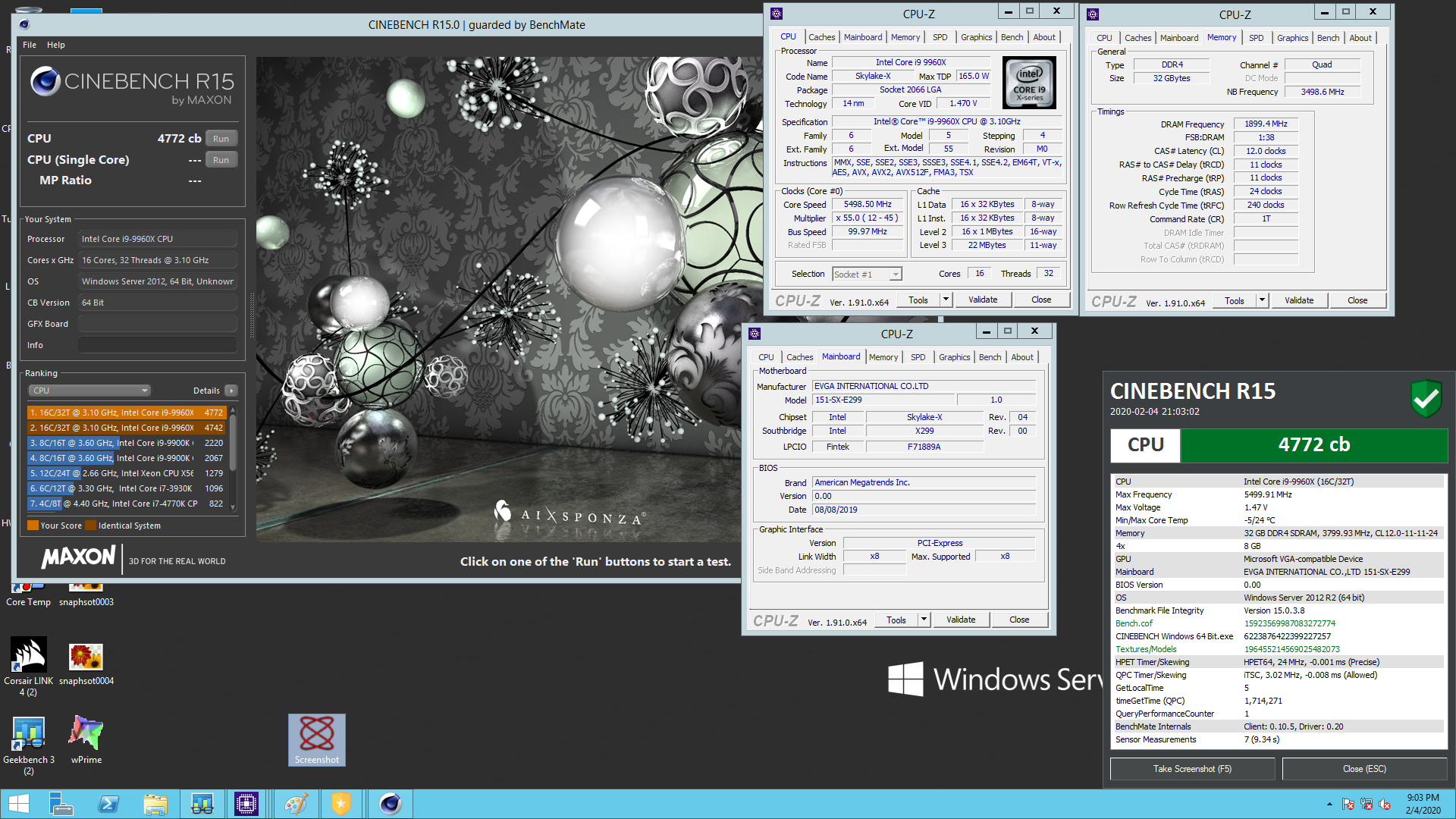Click the empty GFX Board field in Cinebench
This screenshot has height=819, width=1456.
click(x=158, y=324)
